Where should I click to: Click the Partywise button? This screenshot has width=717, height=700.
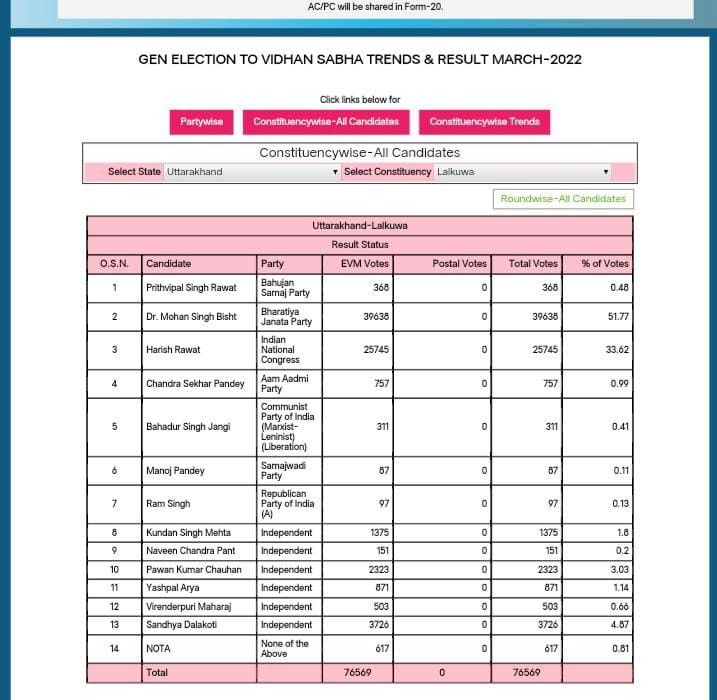[x=201, y=122]
